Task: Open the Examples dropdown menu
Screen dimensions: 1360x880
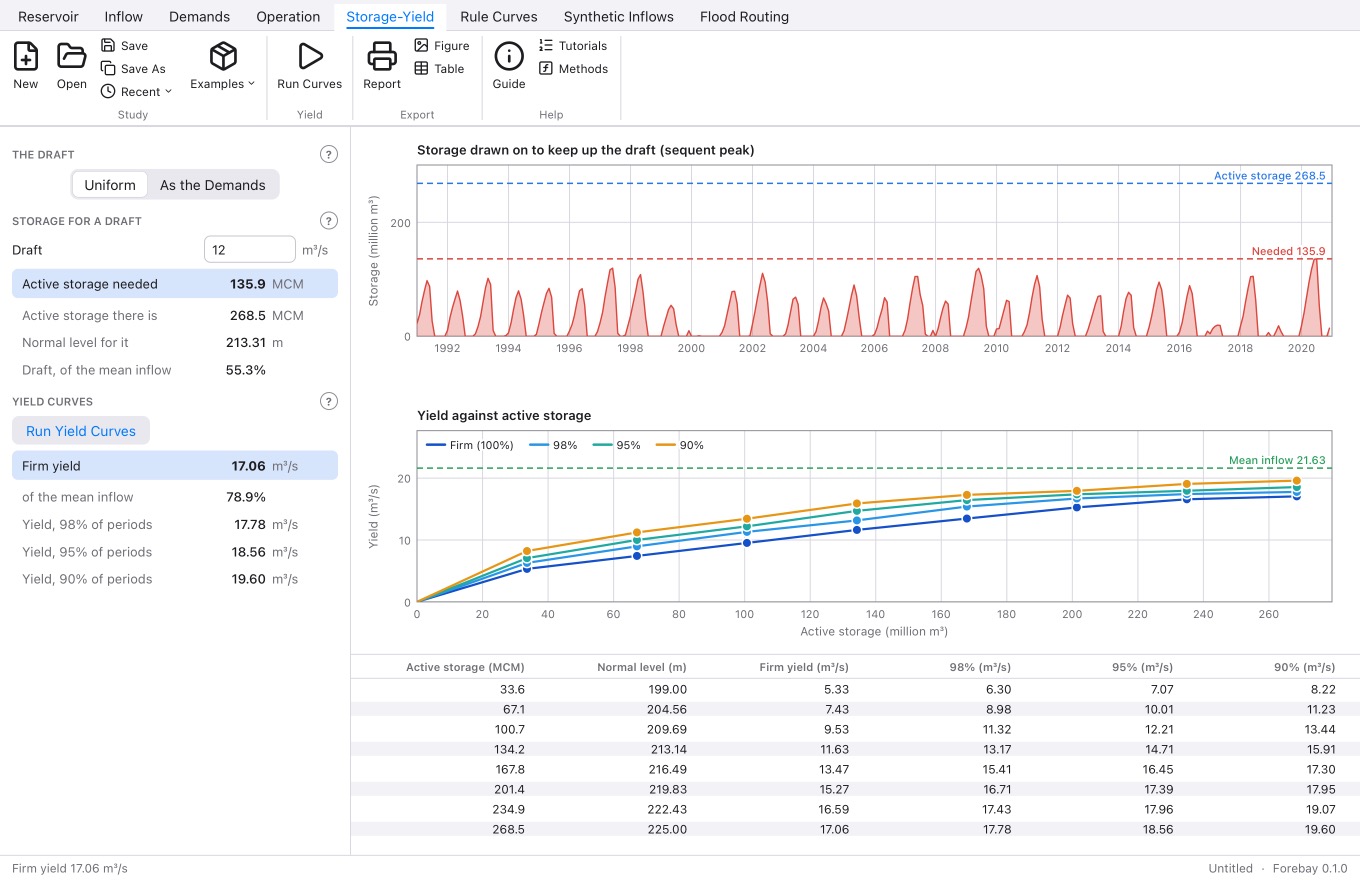Action: point(223,66)
